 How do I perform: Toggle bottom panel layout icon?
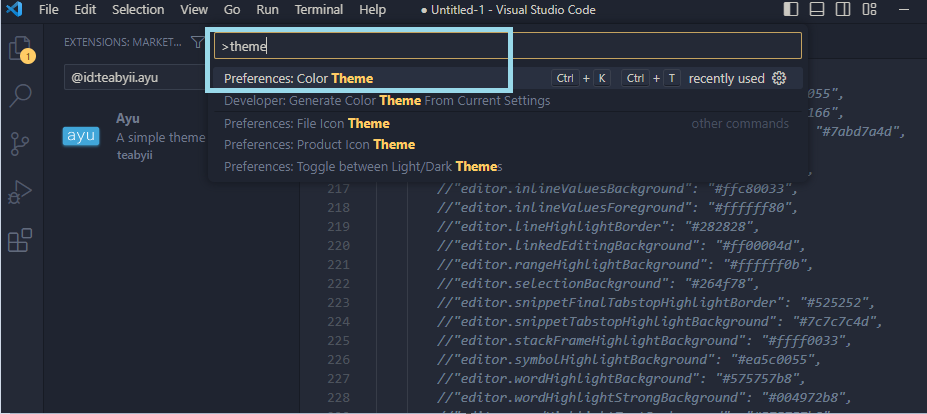(x=816, y=9)
